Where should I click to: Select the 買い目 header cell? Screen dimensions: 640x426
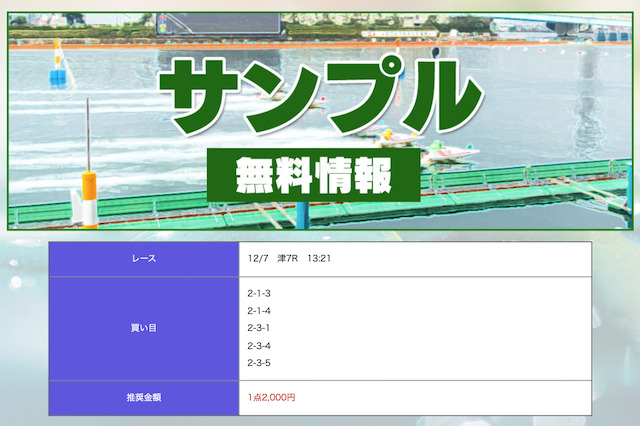(143, 328)
